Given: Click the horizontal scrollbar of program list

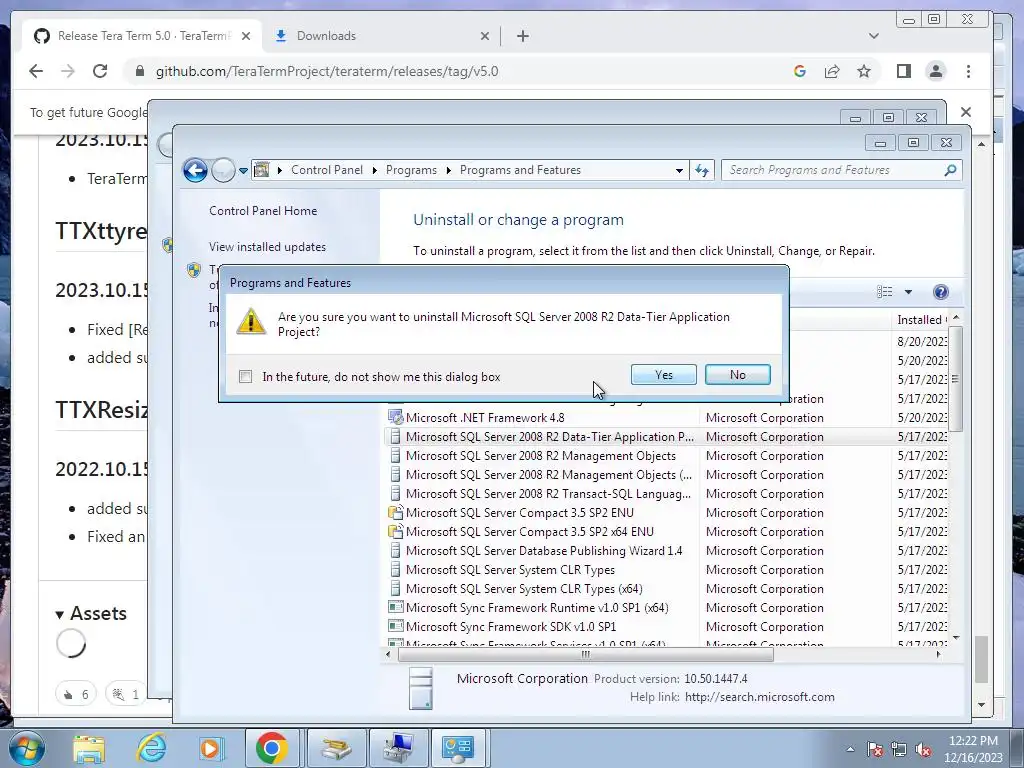Looking at the screenshot, I should (586, 654).
